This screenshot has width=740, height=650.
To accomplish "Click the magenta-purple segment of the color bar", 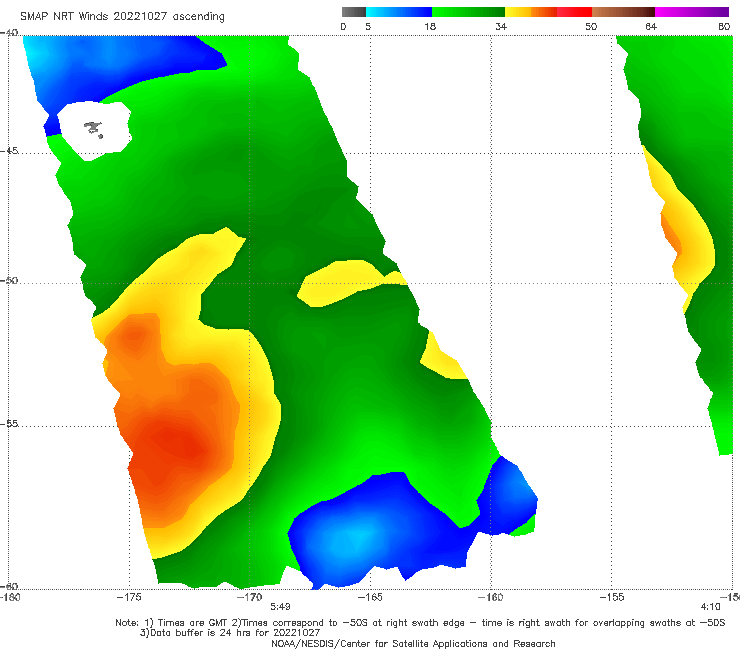I will pos(692,12).
